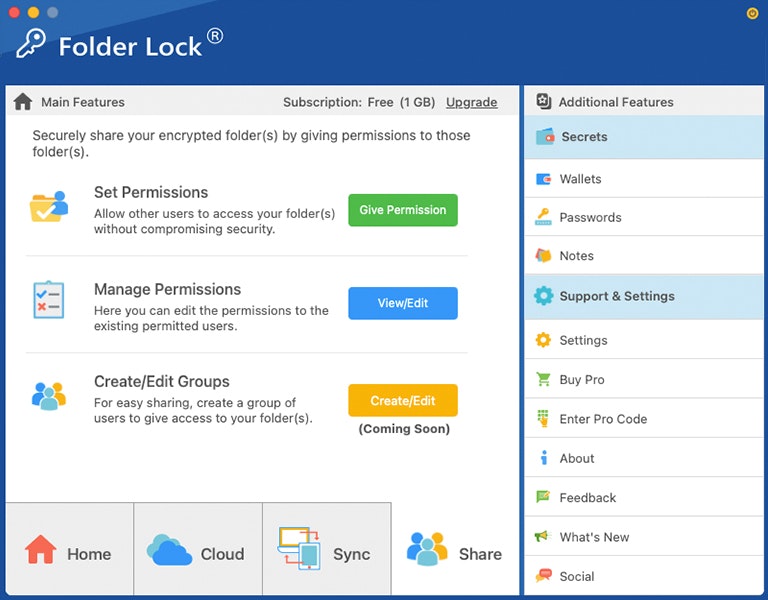Click the blue View/Edit button
This screenshot has width=768, height=600.
(403, 303)
